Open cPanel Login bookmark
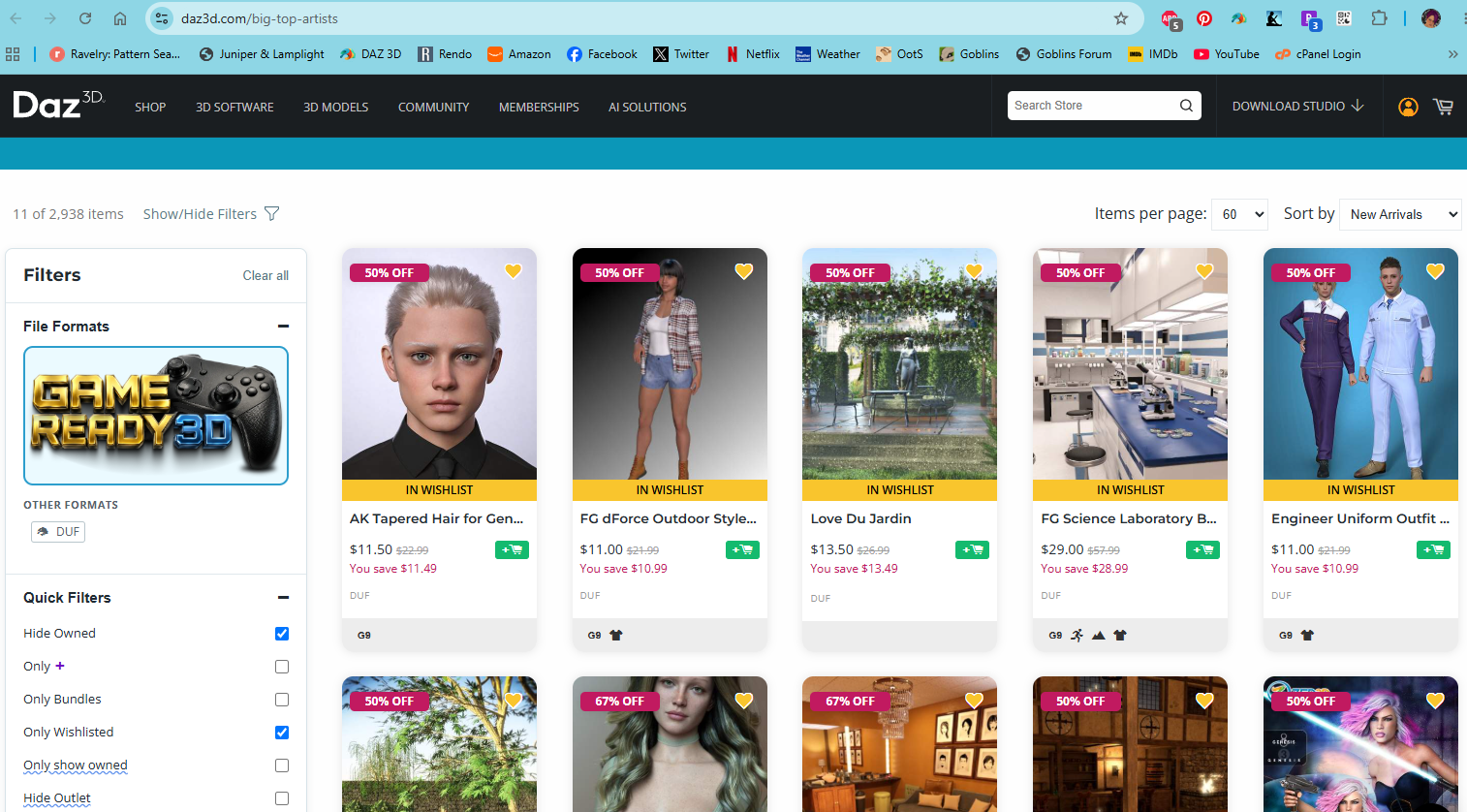1467x812 pixels. pyautogui.click(x=1318, y=54)
